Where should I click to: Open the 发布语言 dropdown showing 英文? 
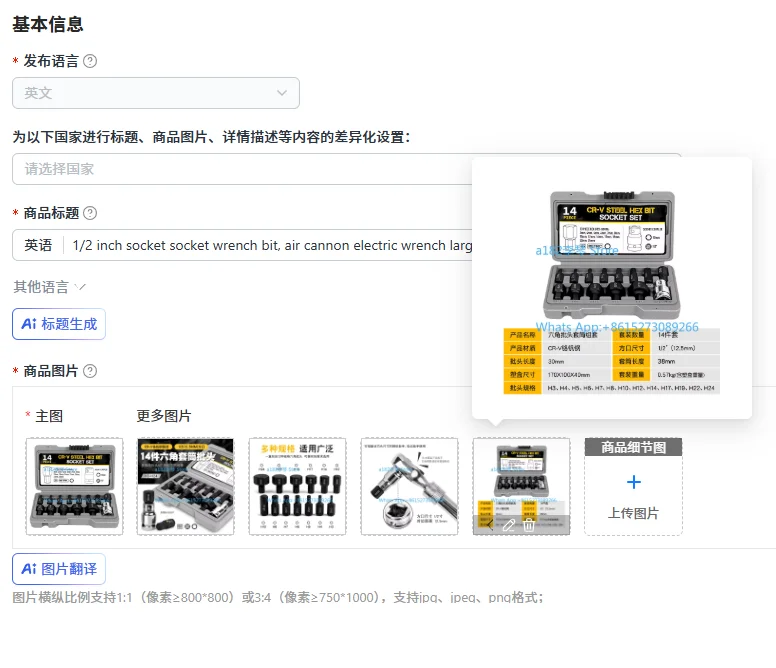156,93
